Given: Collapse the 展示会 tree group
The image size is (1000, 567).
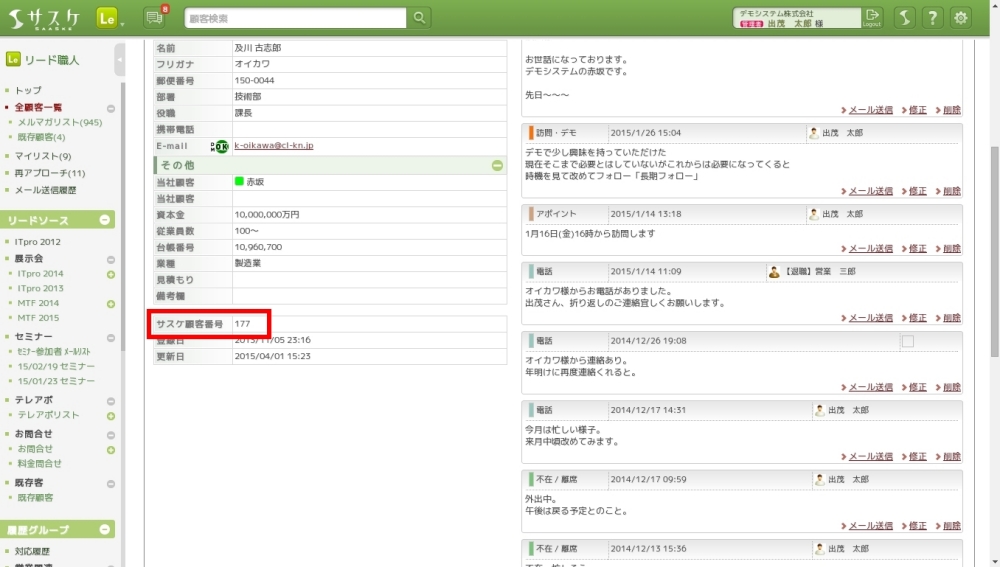Looking at the screenshot, I should pyautogui.click(x=111, y=259).
